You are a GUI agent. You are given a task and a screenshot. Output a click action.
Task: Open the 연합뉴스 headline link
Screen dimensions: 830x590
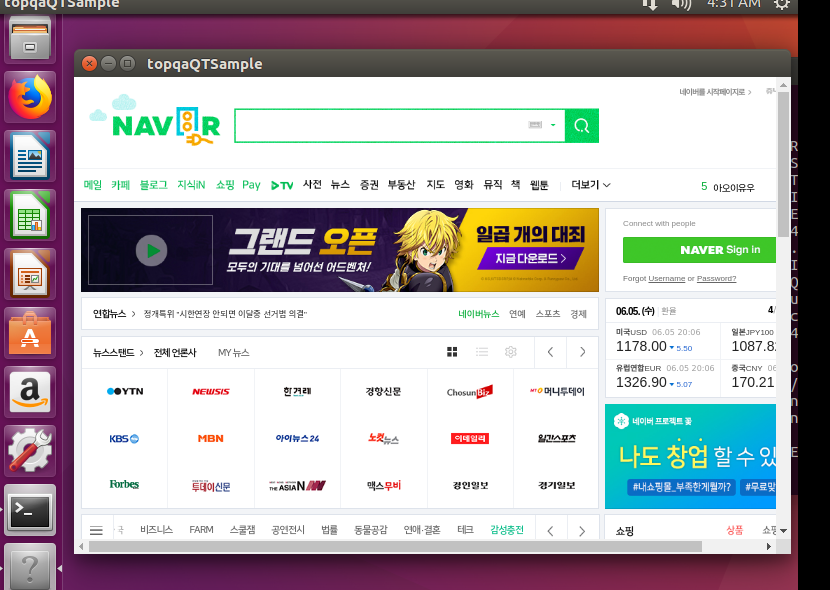pos(225,314)
